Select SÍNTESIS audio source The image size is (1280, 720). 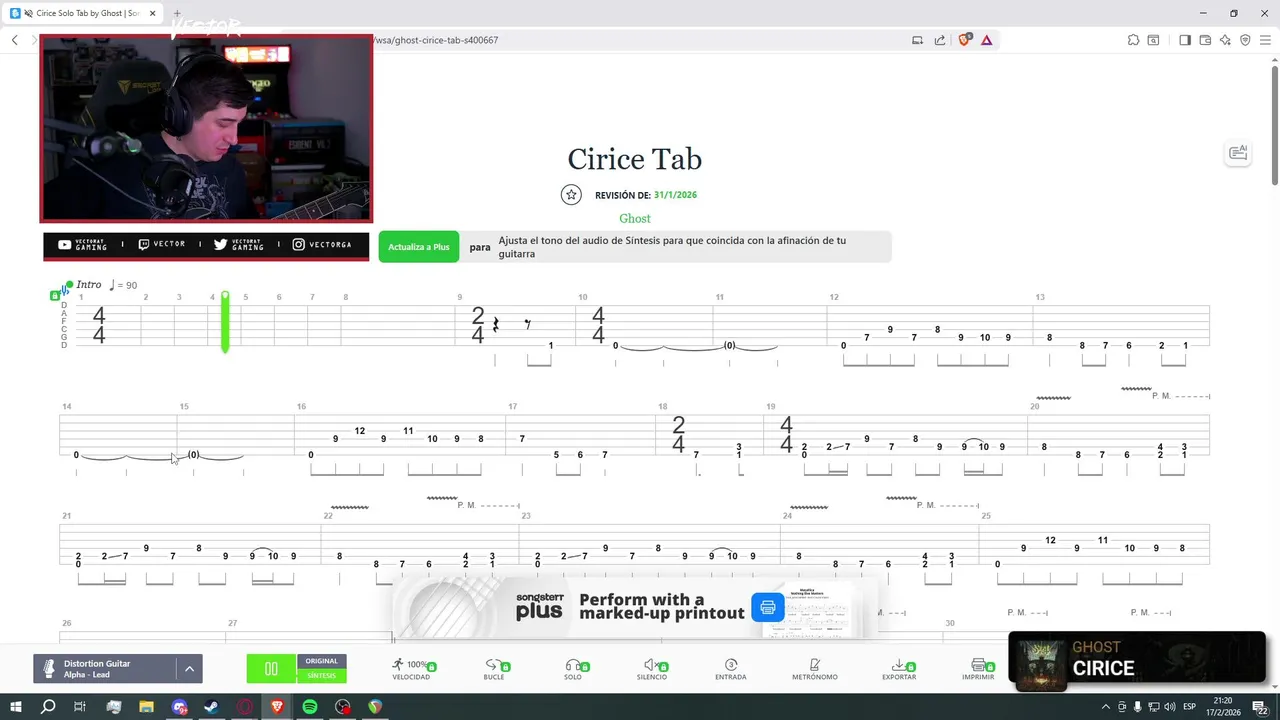322,676
